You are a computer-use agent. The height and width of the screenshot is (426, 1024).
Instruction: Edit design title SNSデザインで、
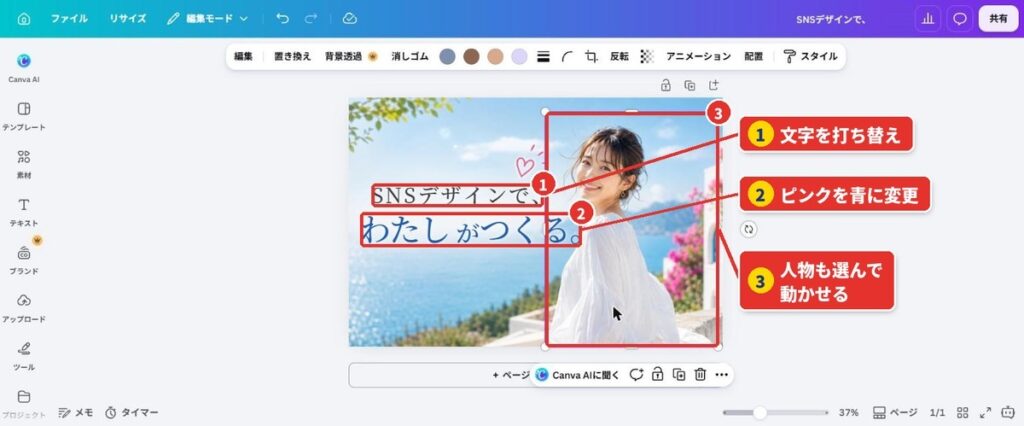831,19
